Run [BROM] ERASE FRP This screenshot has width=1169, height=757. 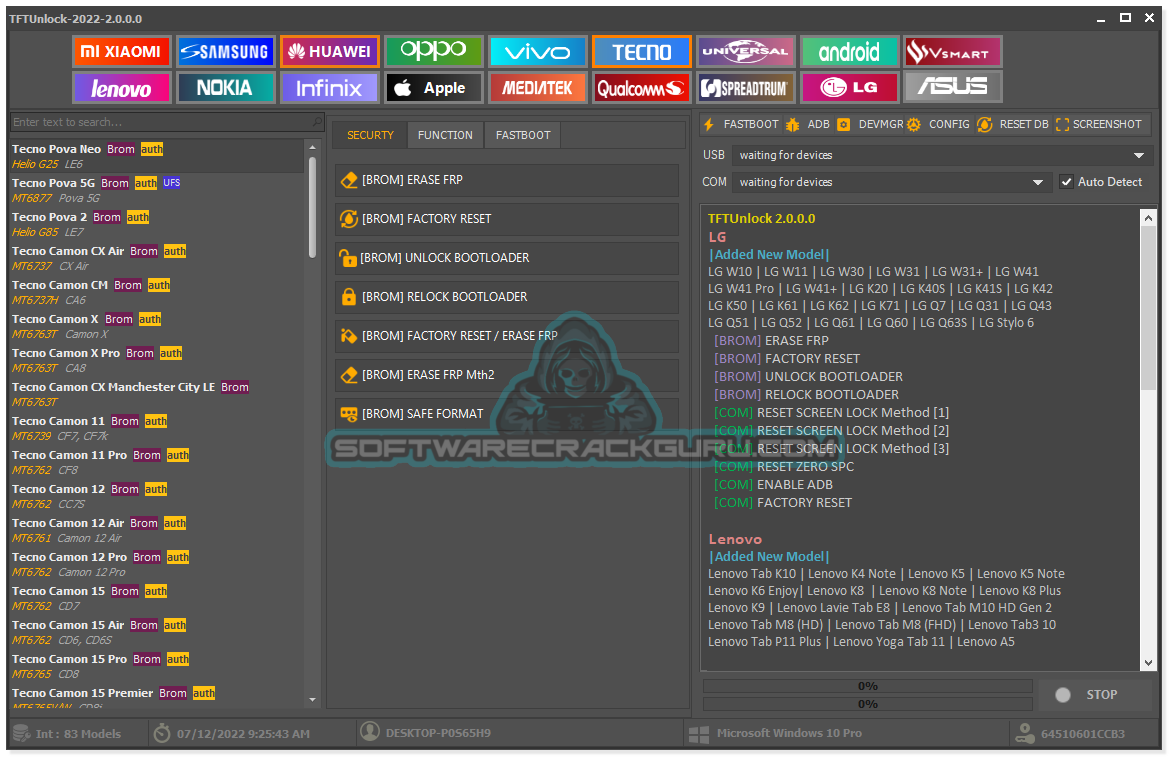pyautogui.click(x=506, y=180)
